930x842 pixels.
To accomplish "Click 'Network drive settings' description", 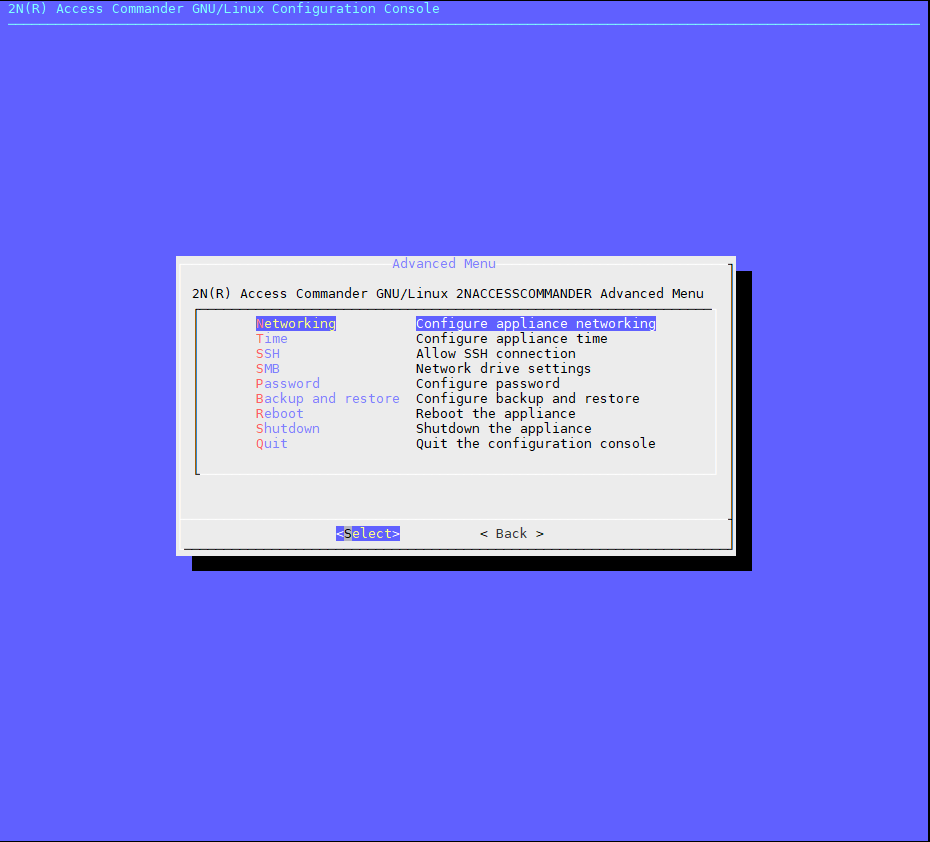I will (x=504, y=368).
